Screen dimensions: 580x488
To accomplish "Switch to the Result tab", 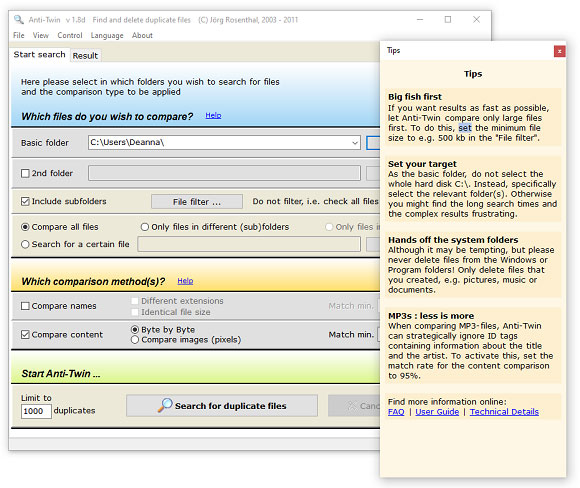I will pos(85,56).
